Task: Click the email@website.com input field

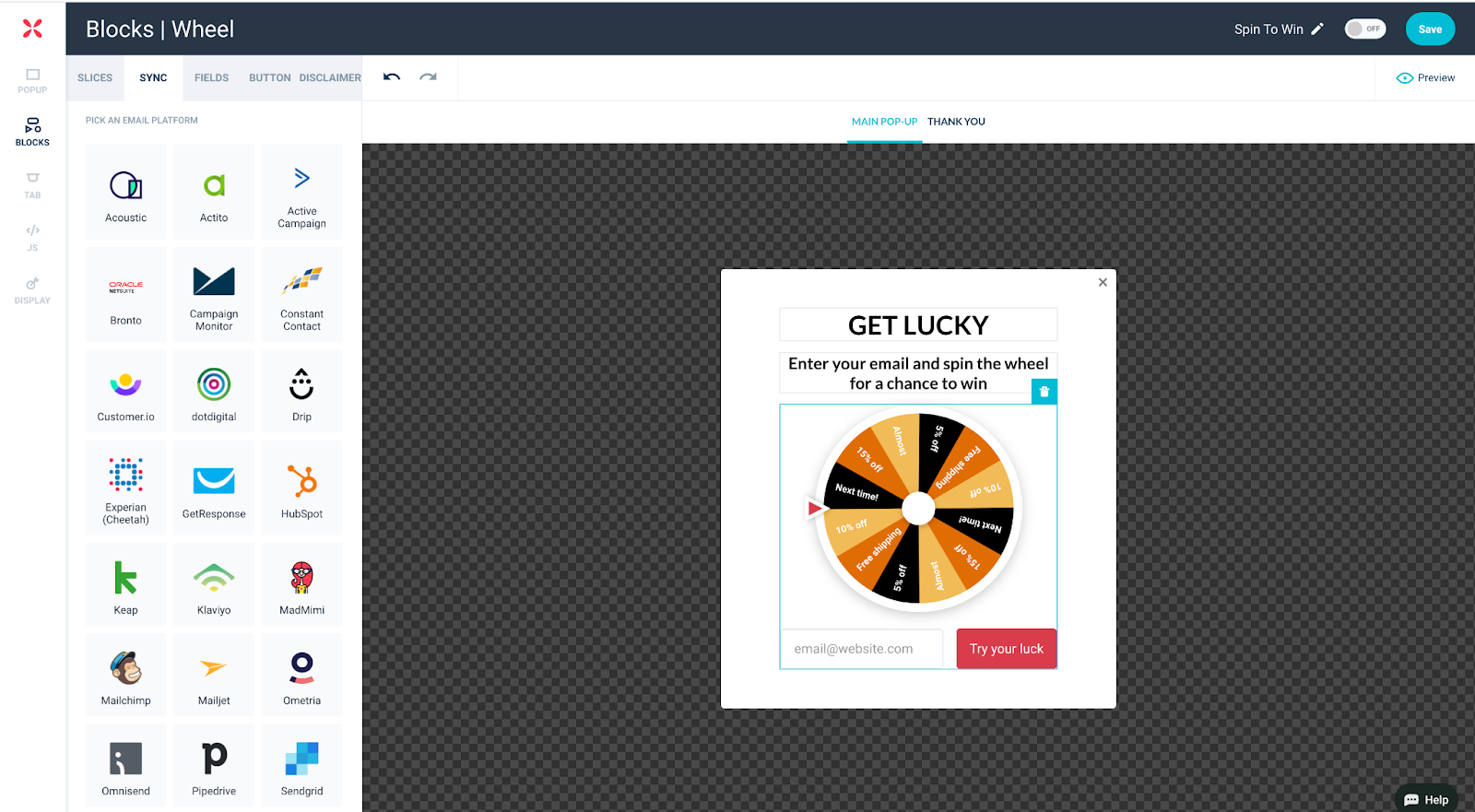Action: click(861, 649)
